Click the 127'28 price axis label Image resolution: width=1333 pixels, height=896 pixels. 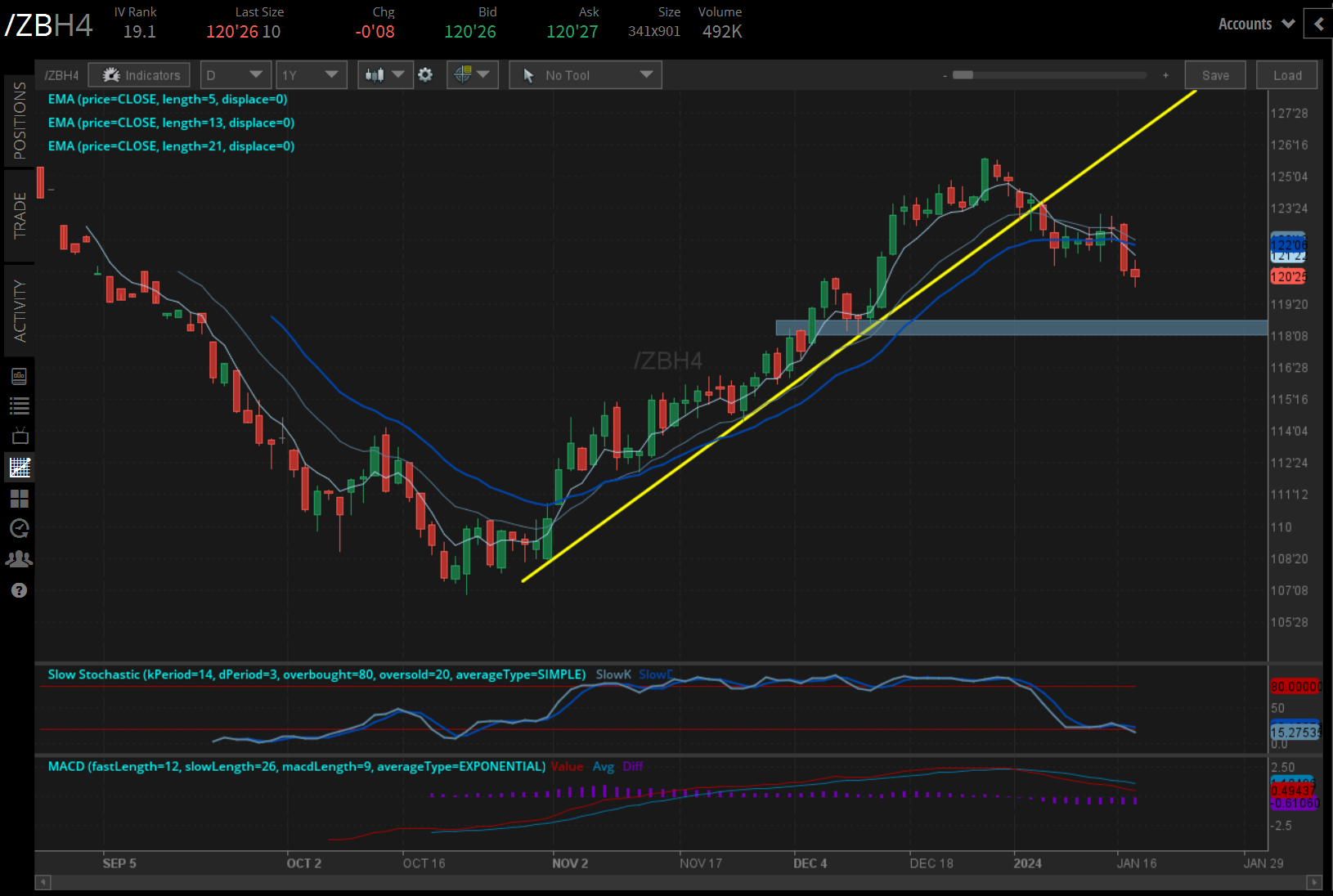click(1289, 113)
